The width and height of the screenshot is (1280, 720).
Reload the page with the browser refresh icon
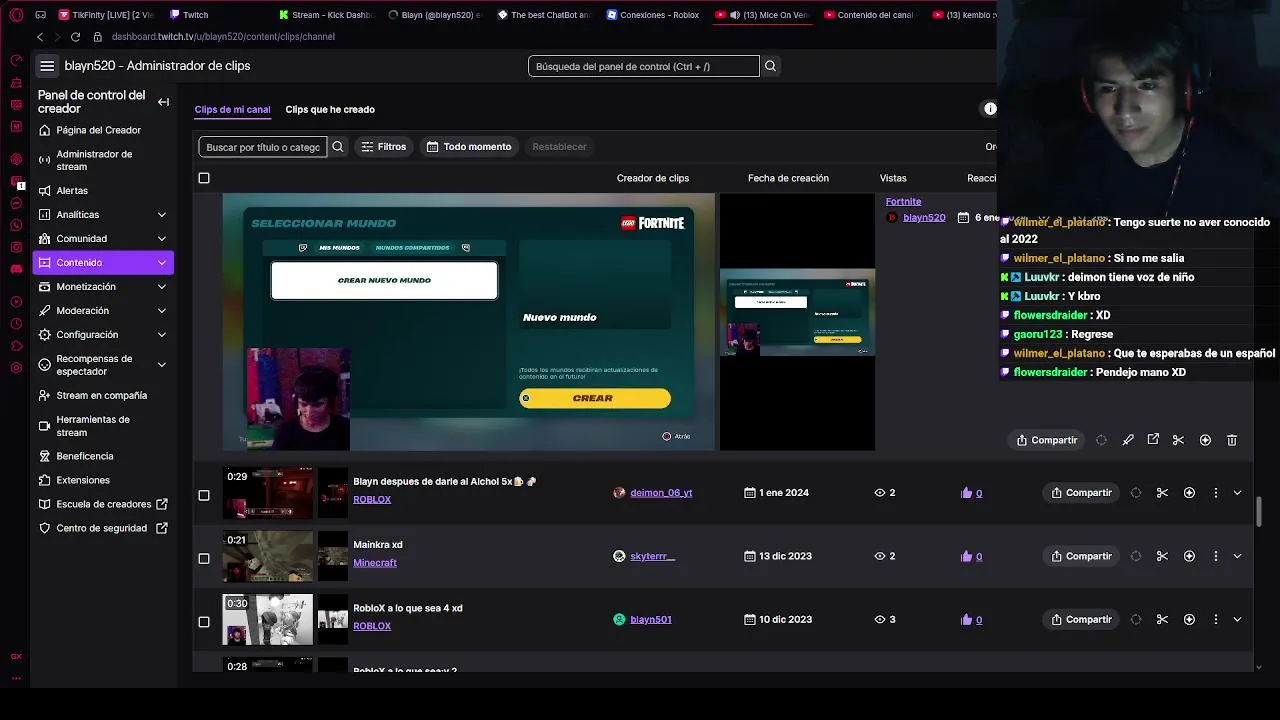click(x=76, y=37)
